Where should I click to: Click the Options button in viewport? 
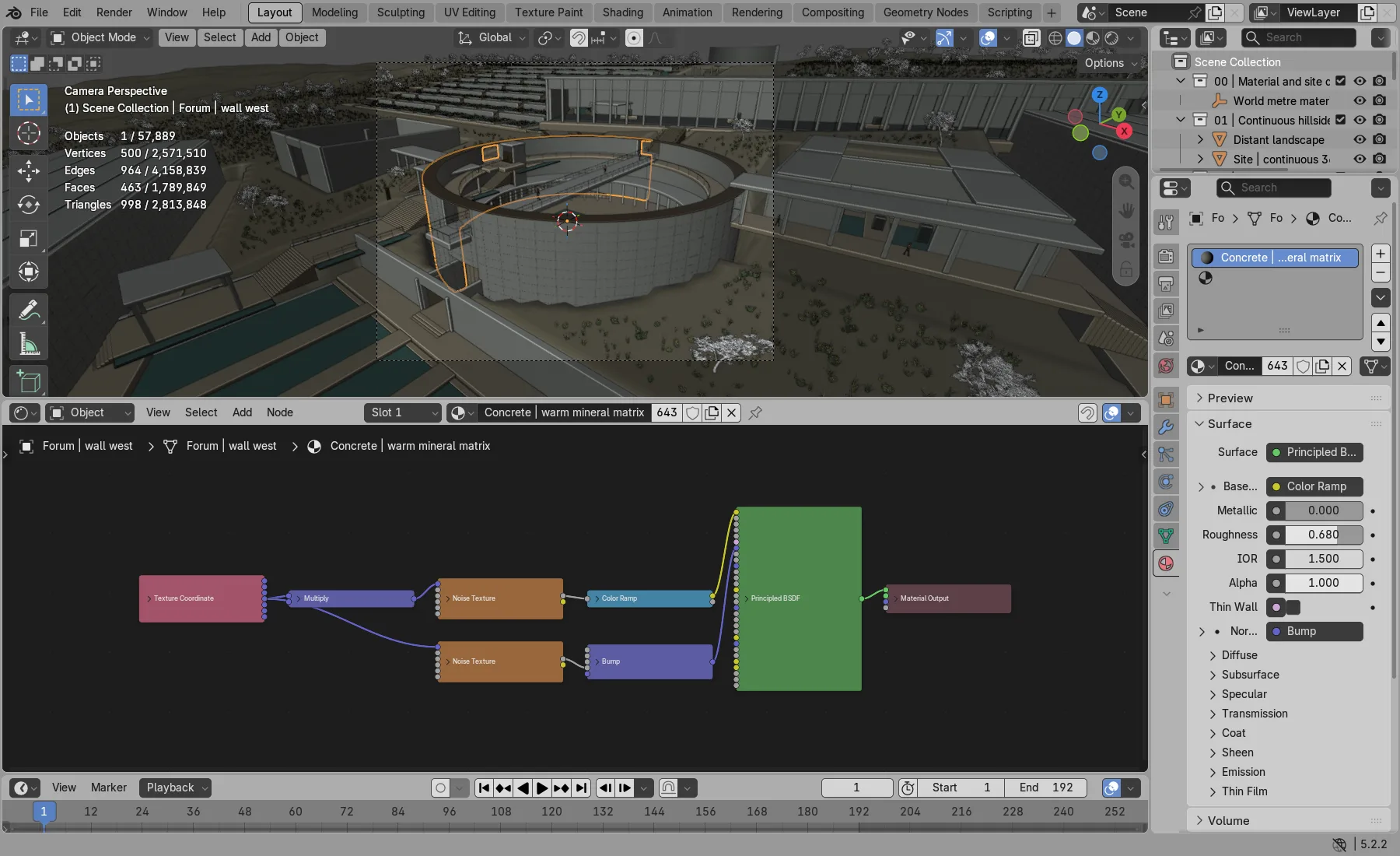click(x=1111, y=63)
